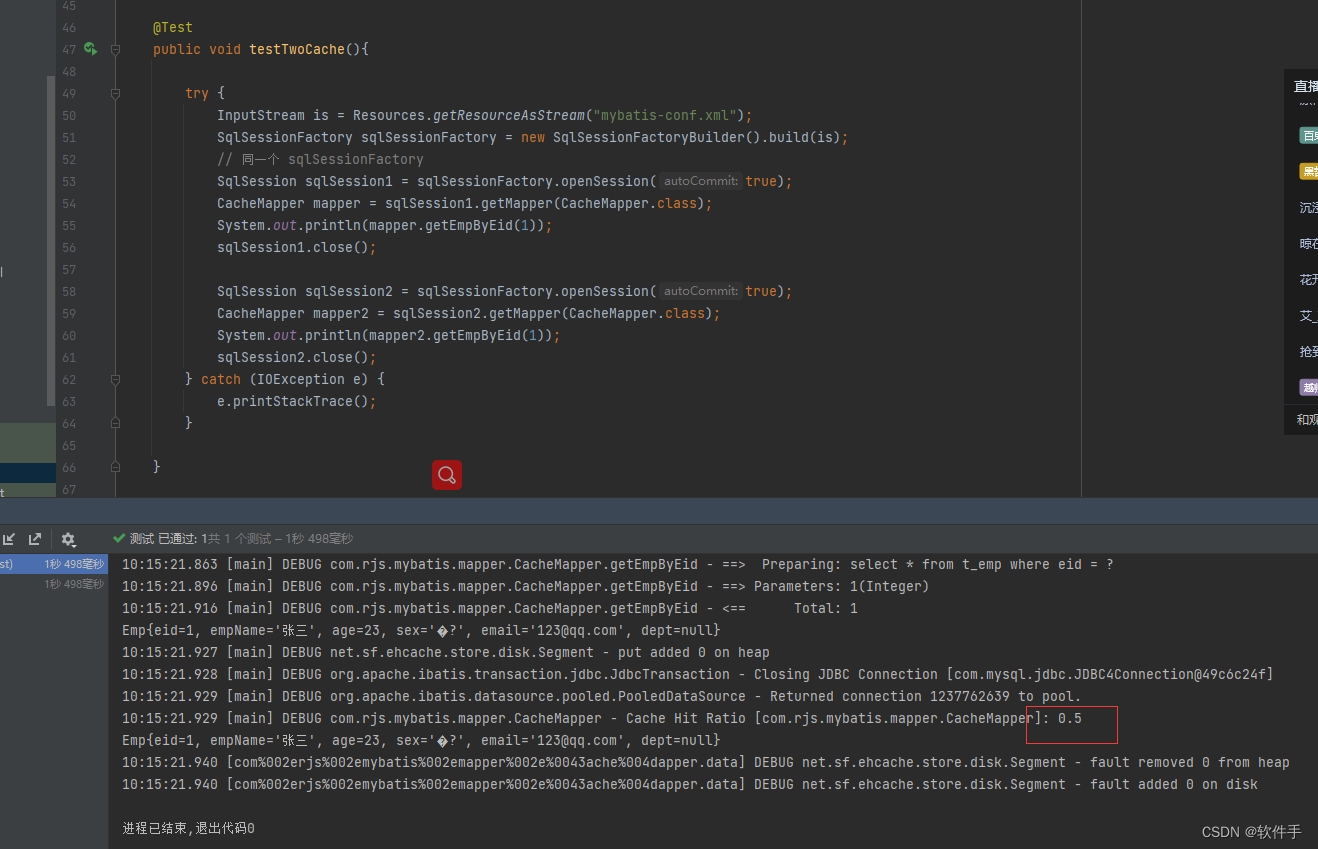Image resolution: width=1318 pixels, height=849 pixels.
Task: Collapse the testTwoCache method fold marker
Action: click(x=115, y=49)
